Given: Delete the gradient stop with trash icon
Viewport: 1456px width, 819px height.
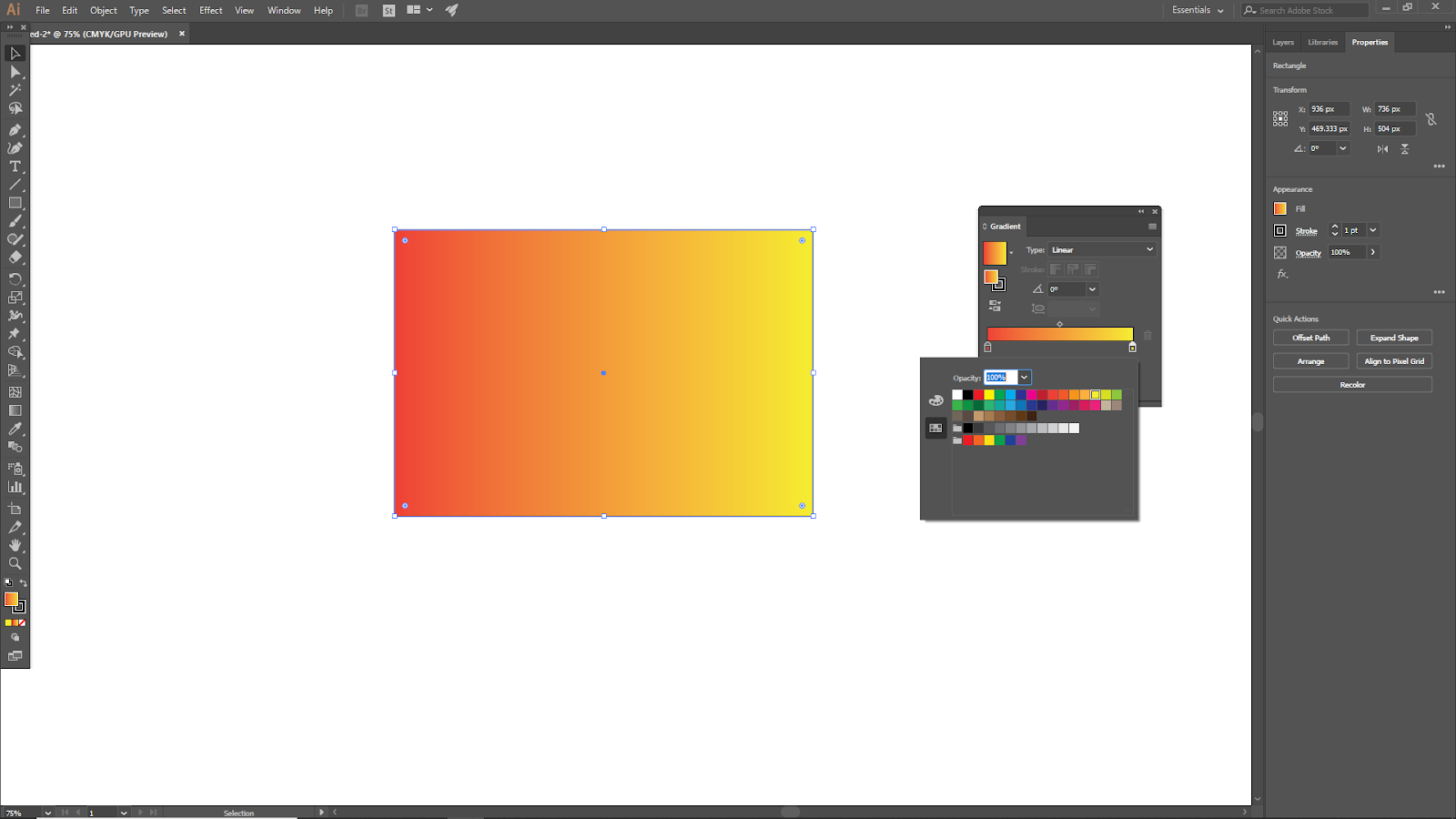Looking at the screenshot, I should (x=1148, y=335).
